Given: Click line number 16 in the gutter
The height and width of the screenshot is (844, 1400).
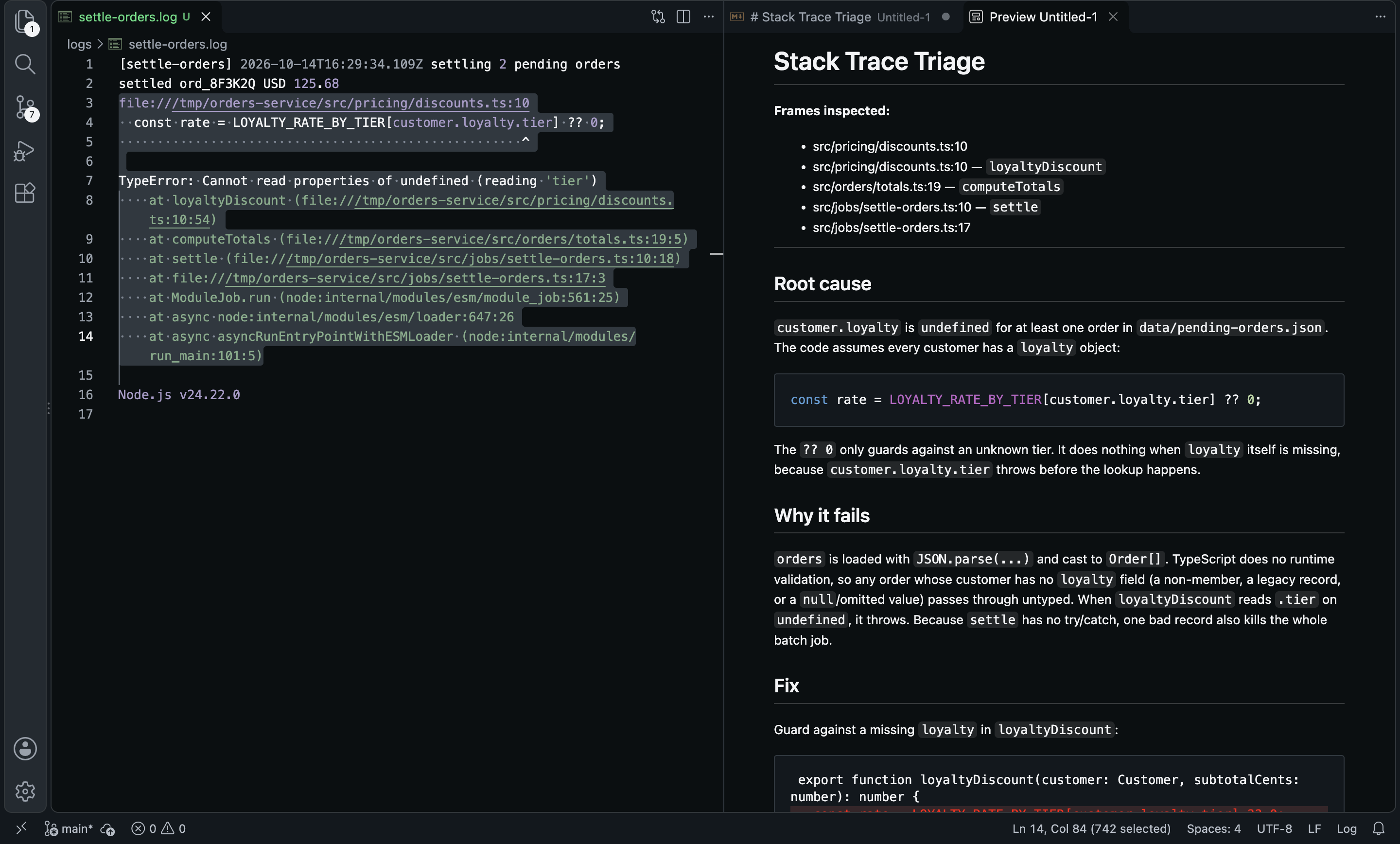Looking at the screenshot, I should pyautogui.click(x=85, y=394).
